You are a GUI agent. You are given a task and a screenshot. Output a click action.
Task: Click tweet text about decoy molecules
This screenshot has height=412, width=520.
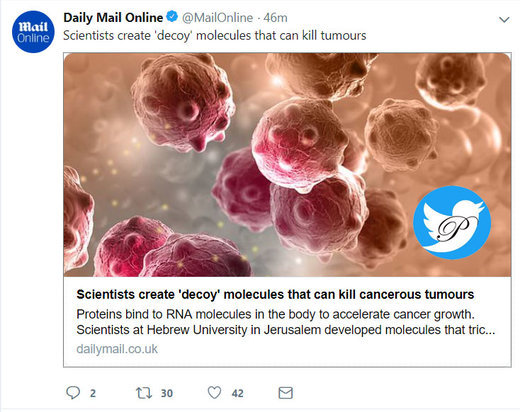[215, 35]
